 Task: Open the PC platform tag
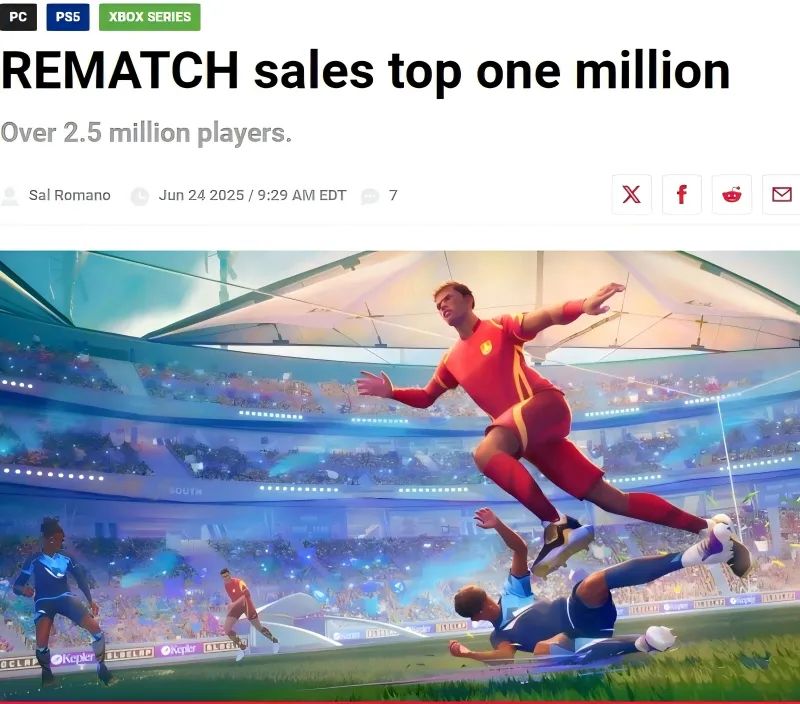tap(18, 17)
